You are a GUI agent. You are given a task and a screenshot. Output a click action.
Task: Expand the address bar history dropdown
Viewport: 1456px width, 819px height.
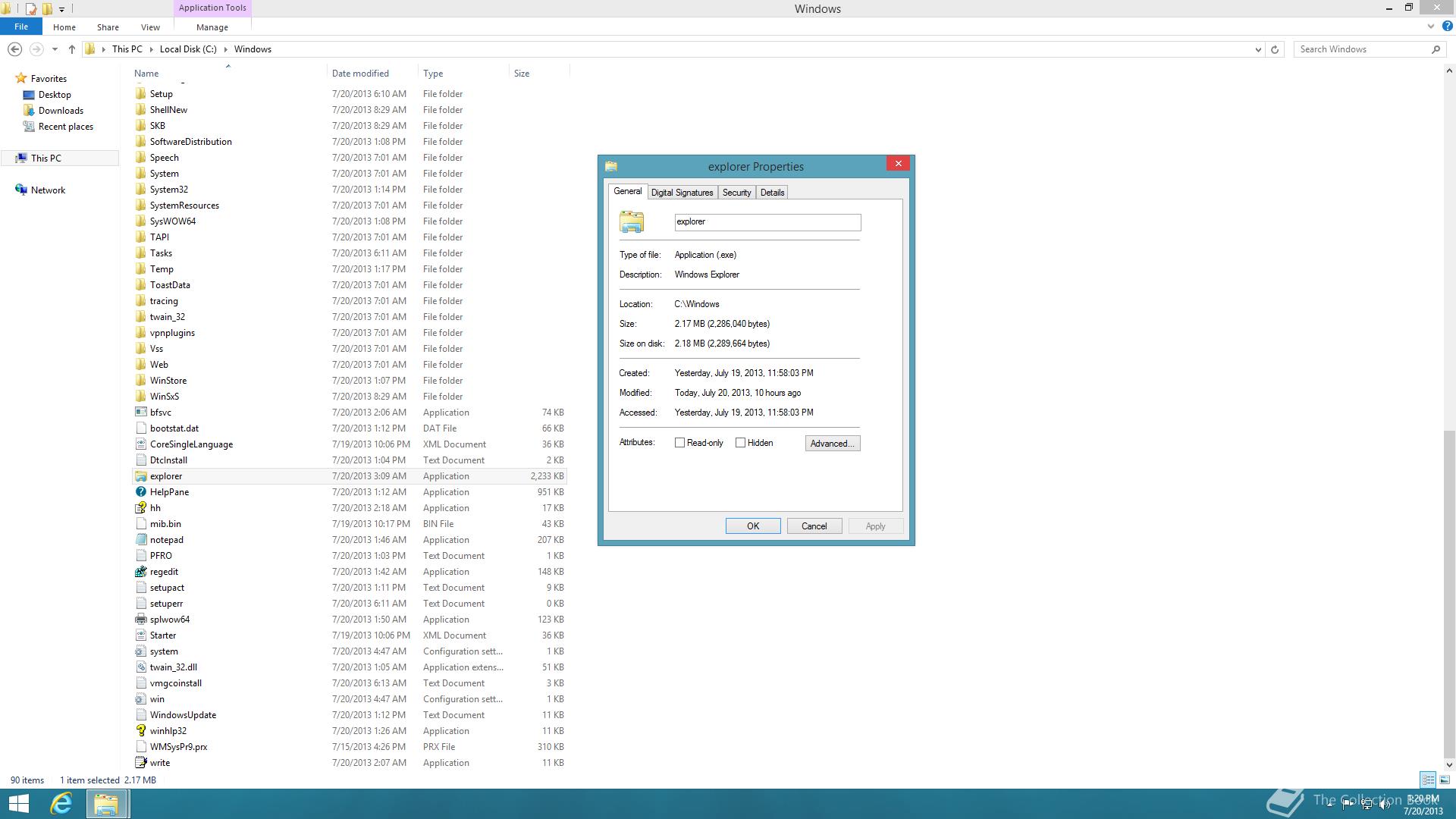click(1258, 49)
